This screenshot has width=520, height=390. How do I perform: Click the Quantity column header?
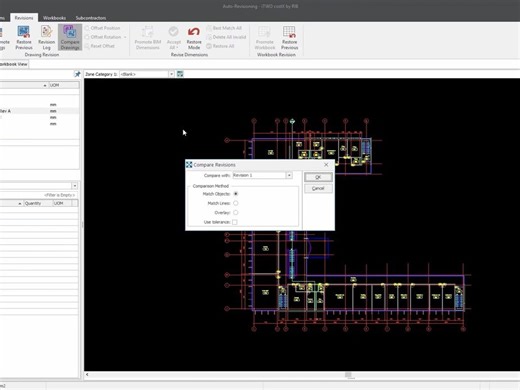coord(38,203)
